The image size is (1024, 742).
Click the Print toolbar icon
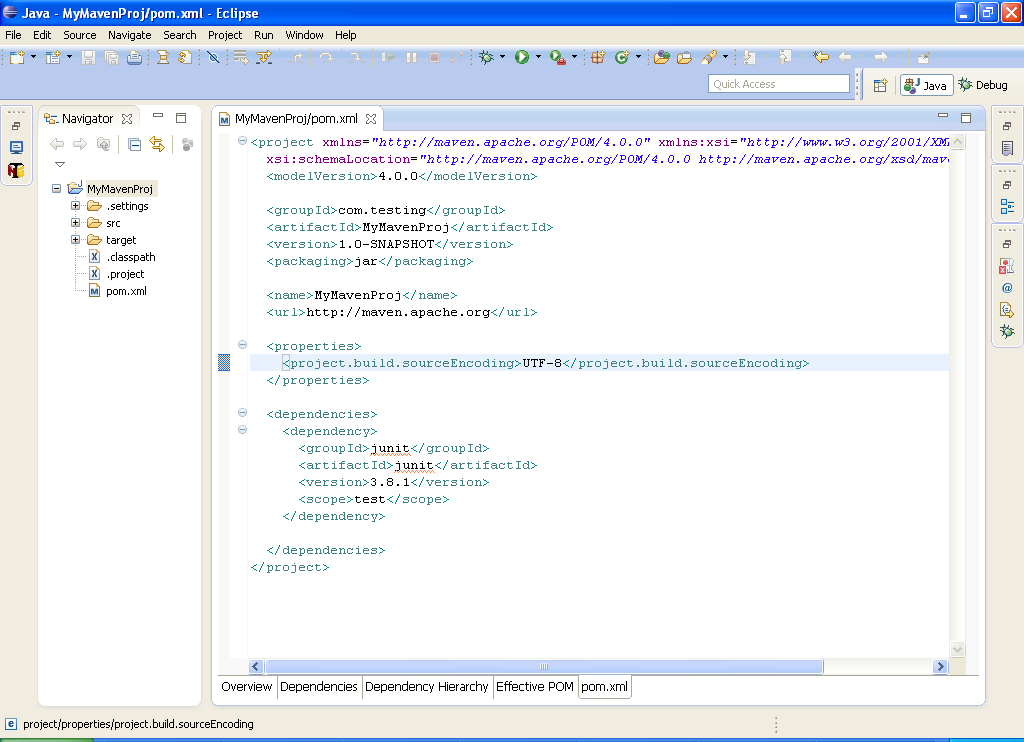[x=135, y=57]
